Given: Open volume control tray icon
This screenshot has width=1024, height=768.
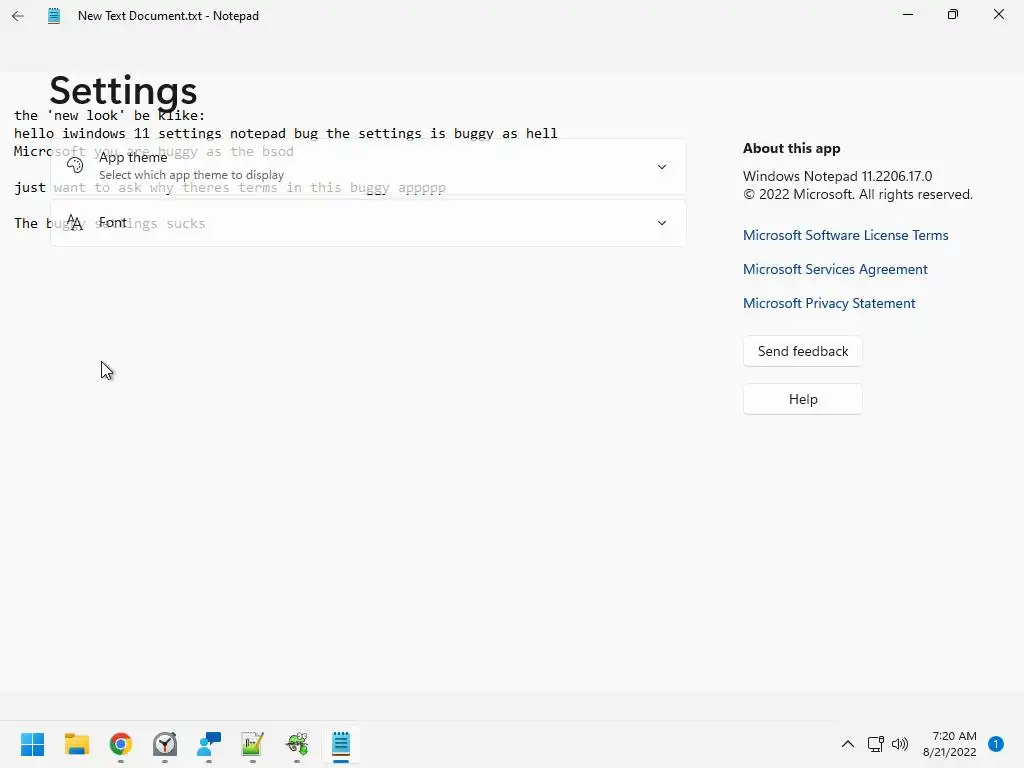Looking at the screenshot, I should click(x=900, y=744).
